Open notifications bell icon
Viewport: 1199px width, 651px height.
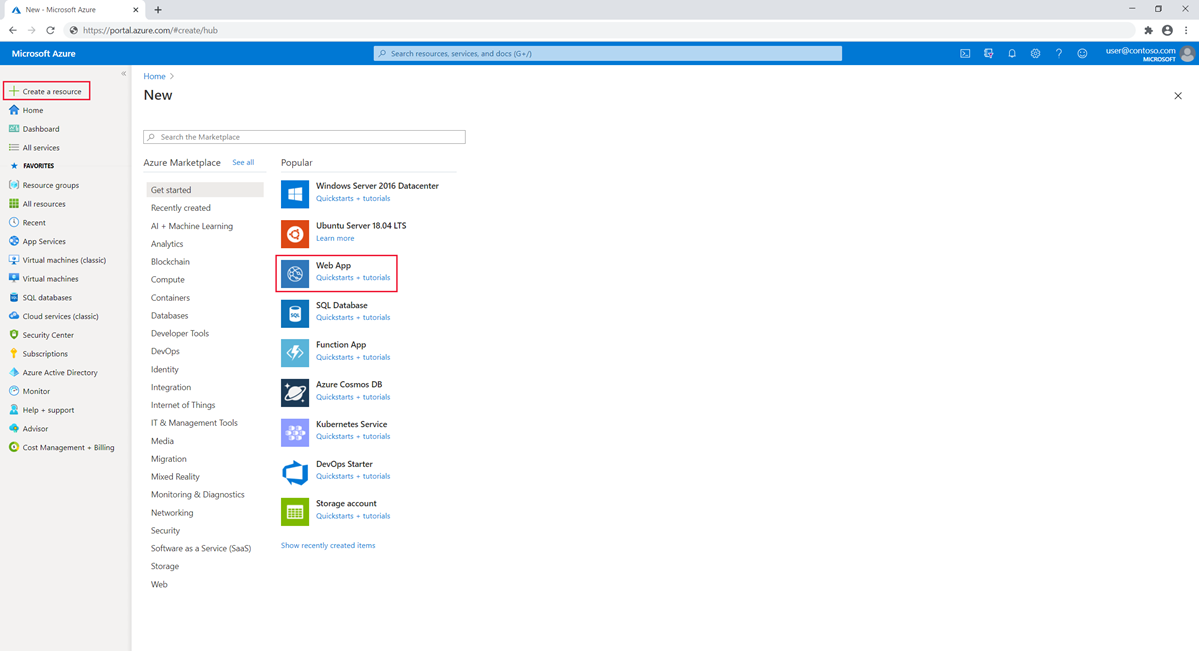(x=1012, y=54)
